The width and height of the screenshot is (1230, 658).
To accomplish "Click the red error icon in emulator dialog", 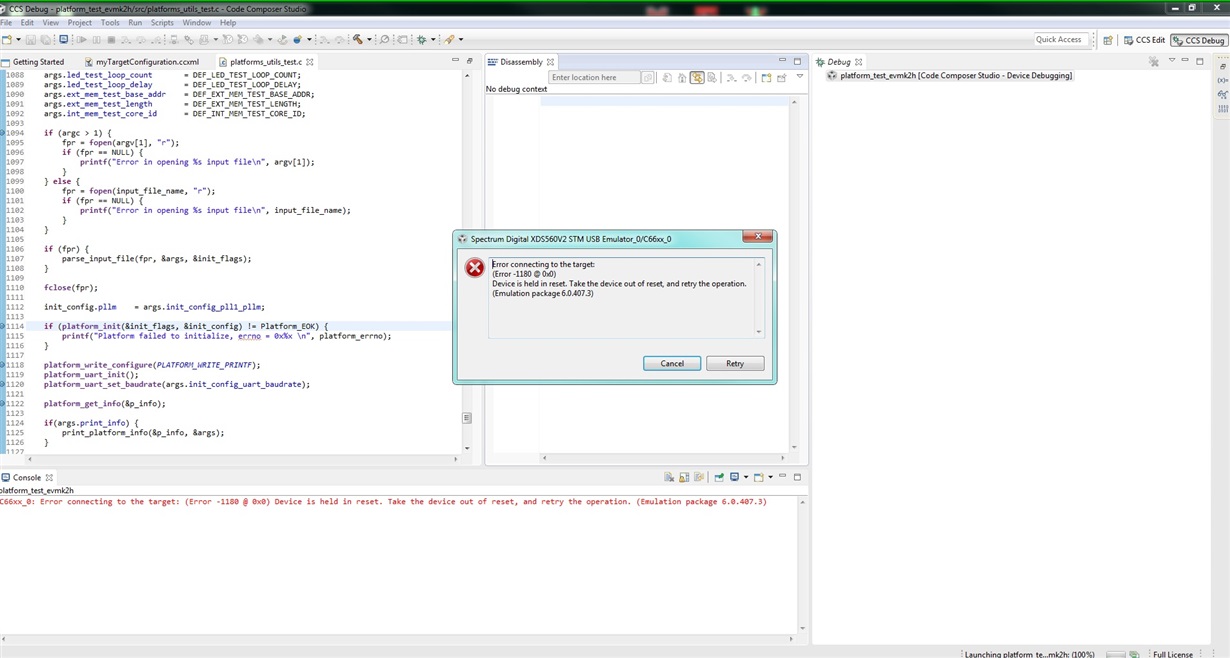I will tap(474, 268).
